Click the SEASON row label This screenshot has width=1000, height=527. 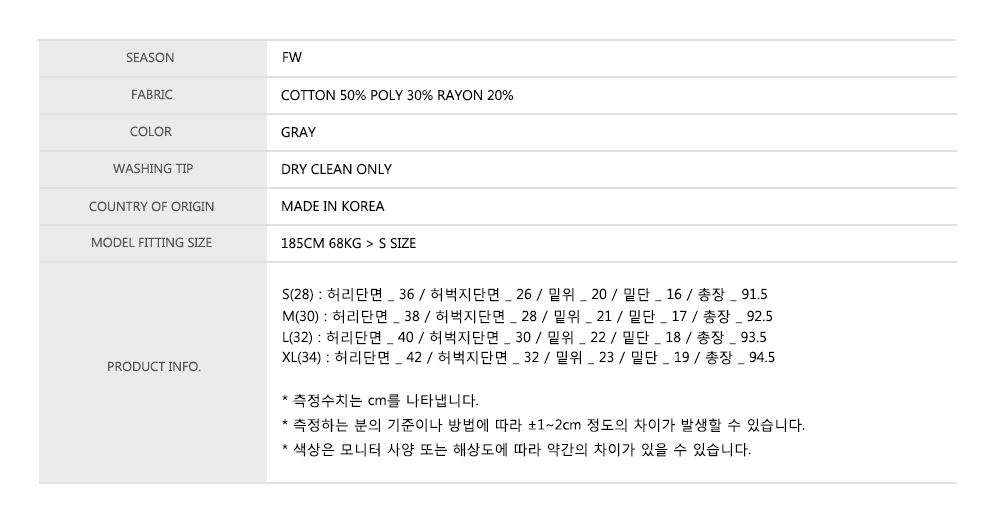click(x=150, y=58)
